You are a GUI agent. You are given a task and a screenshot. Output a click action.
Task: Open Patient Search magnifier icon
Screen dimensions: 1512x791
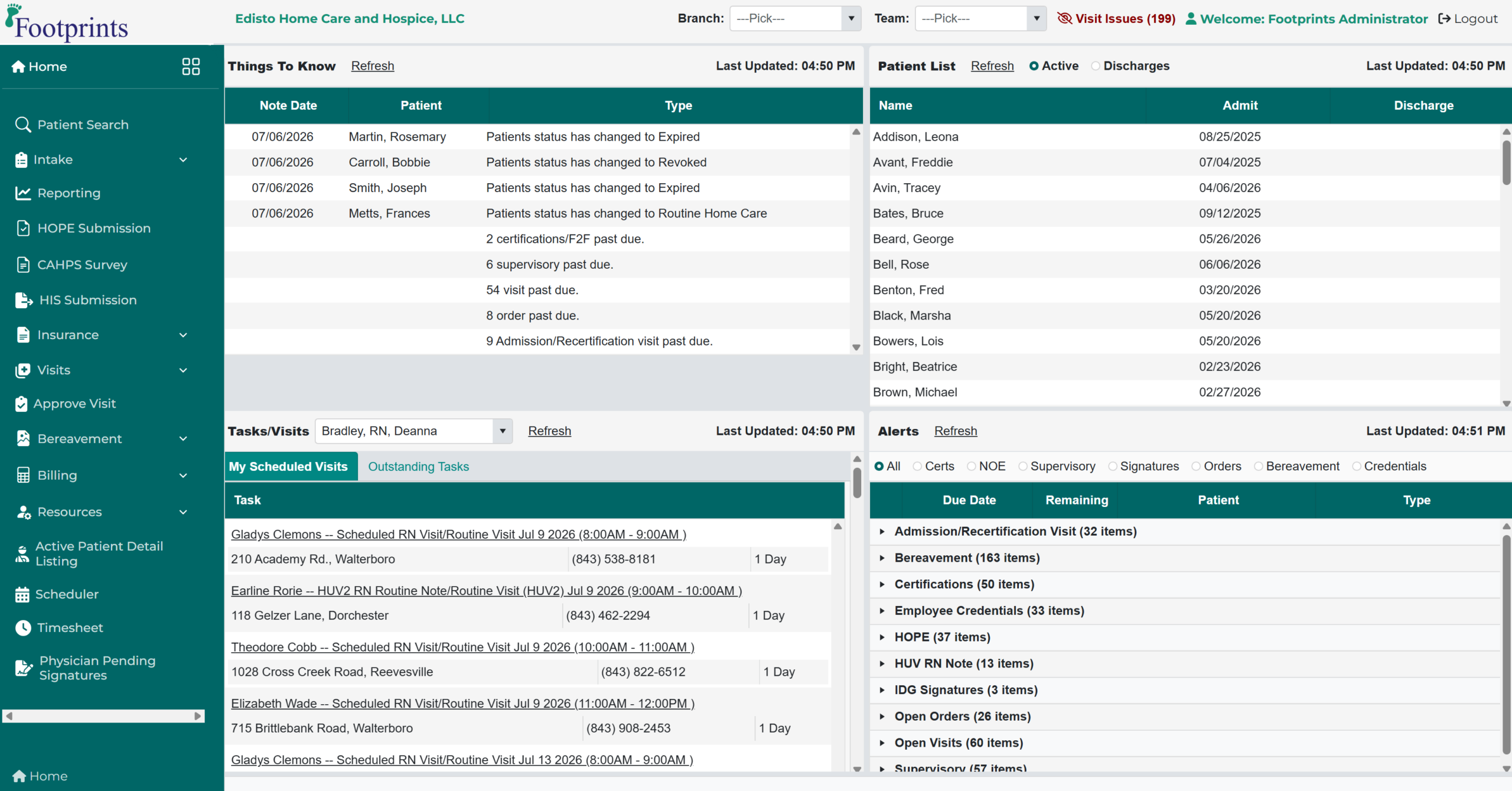pos(23,125)
